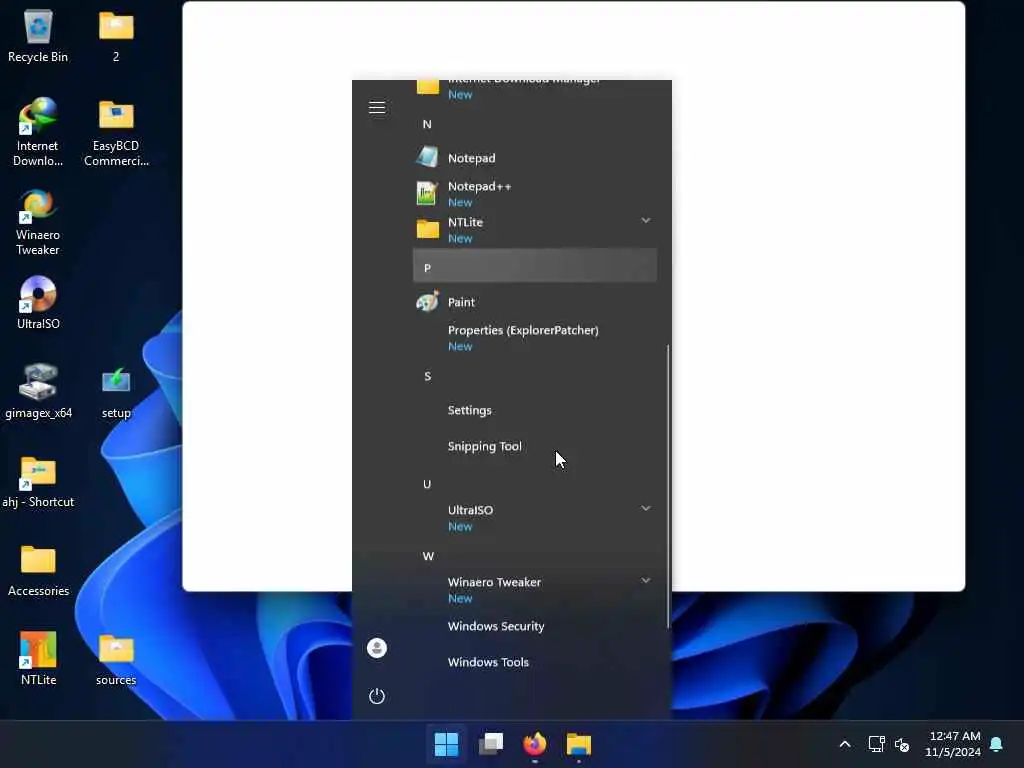This screenshot has width=1024, height=768.
Task: Select gimagex_x64 desktop icon
Action: click(38, 391)
